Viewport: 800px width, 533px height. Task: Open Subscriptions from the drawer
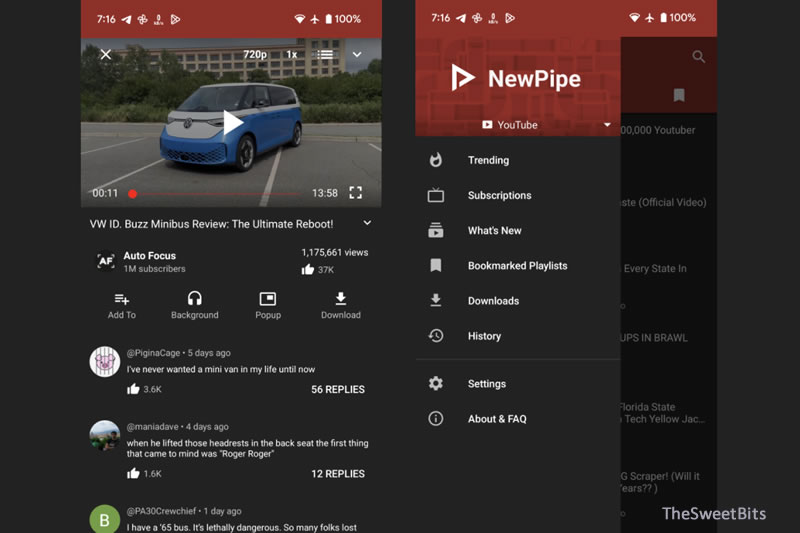click(518, 195)
